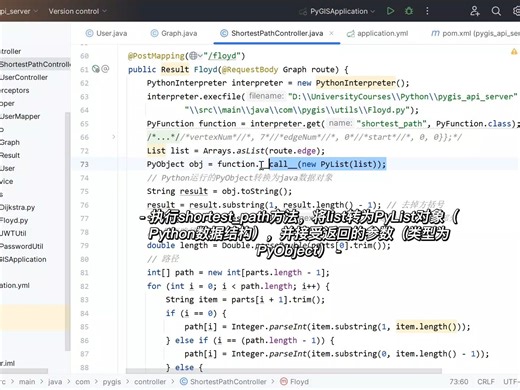Click the gutter @ marker on line 61
Screen dimensions: 520x390
(x=105, y=69)
